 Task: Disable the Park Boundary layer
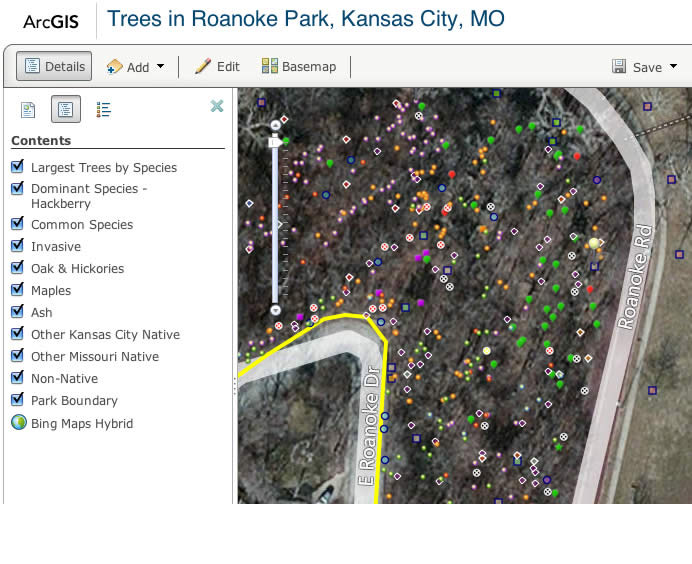(17, 400)
